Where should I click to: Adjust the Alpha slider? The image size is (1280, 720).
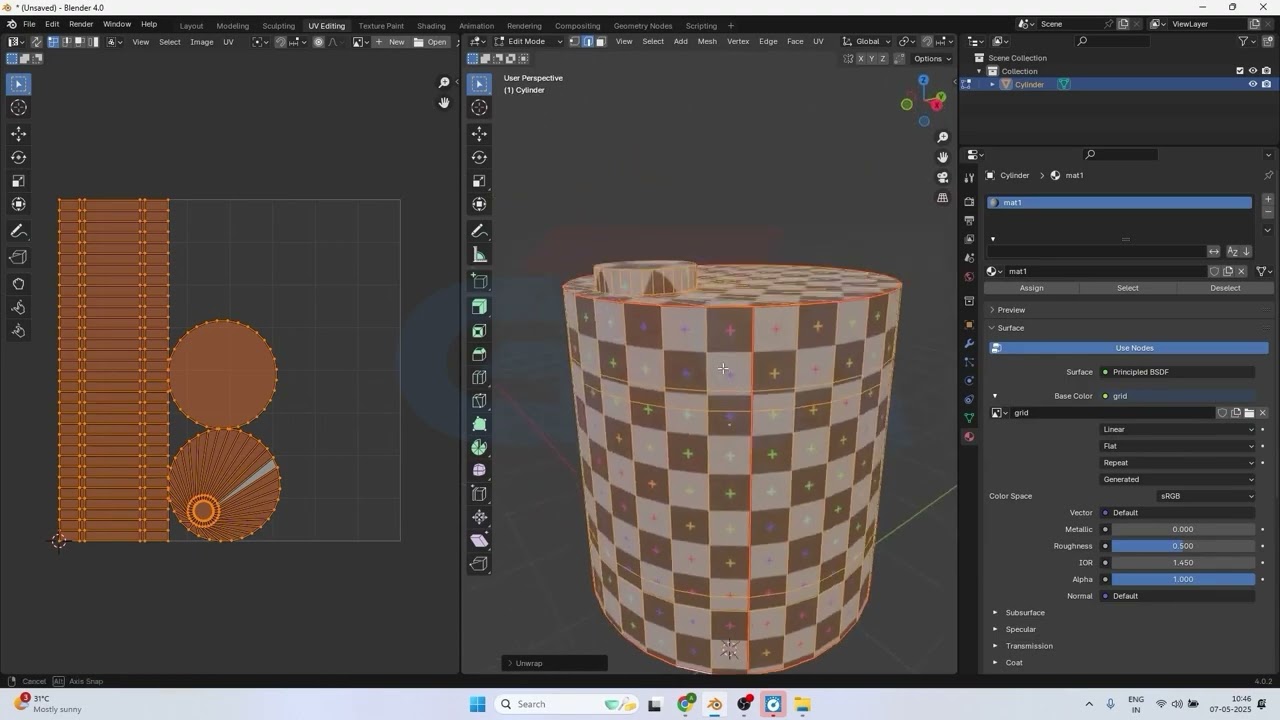[x=1183, y=579]
